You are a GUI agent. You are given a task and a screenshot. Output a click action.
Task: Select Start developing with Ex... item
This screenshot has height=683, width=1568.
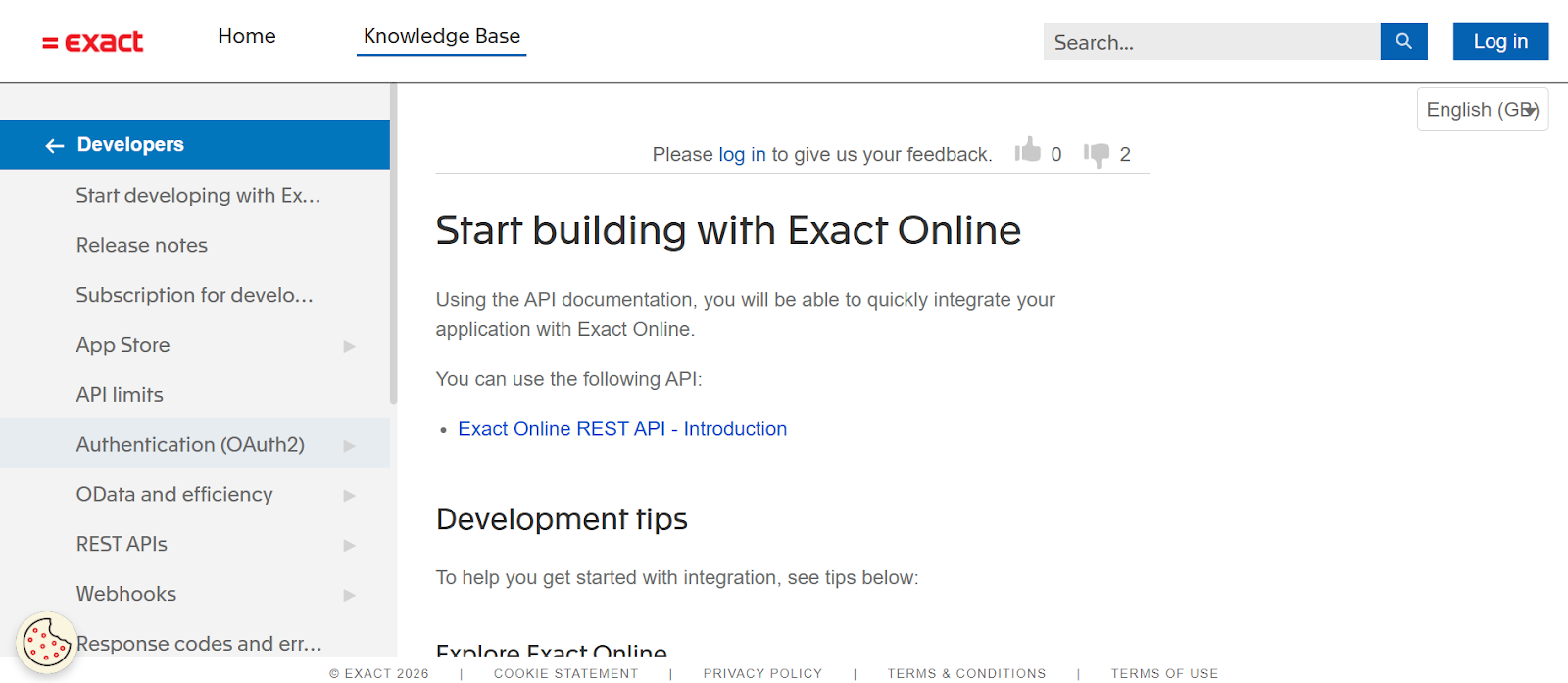click(198, 195)
